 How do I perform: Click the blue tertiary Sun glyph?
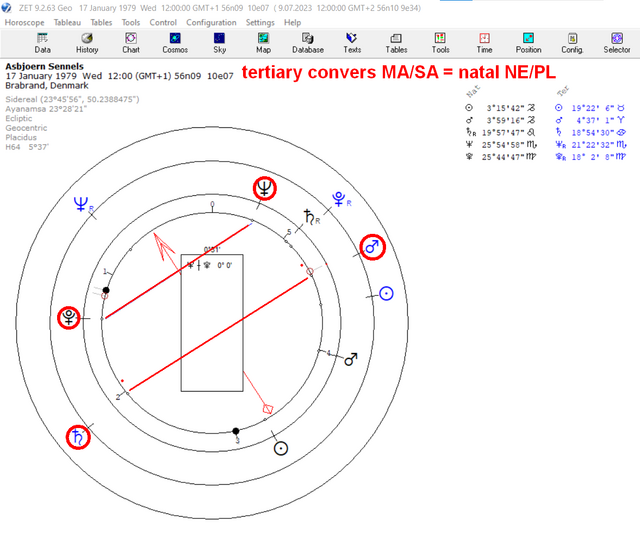point(386,294)
